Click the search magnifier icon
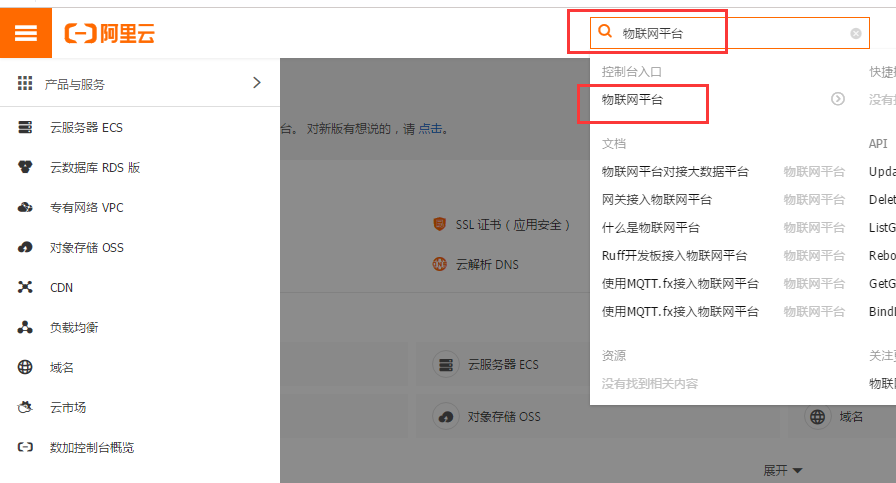 tap(605, 31)
